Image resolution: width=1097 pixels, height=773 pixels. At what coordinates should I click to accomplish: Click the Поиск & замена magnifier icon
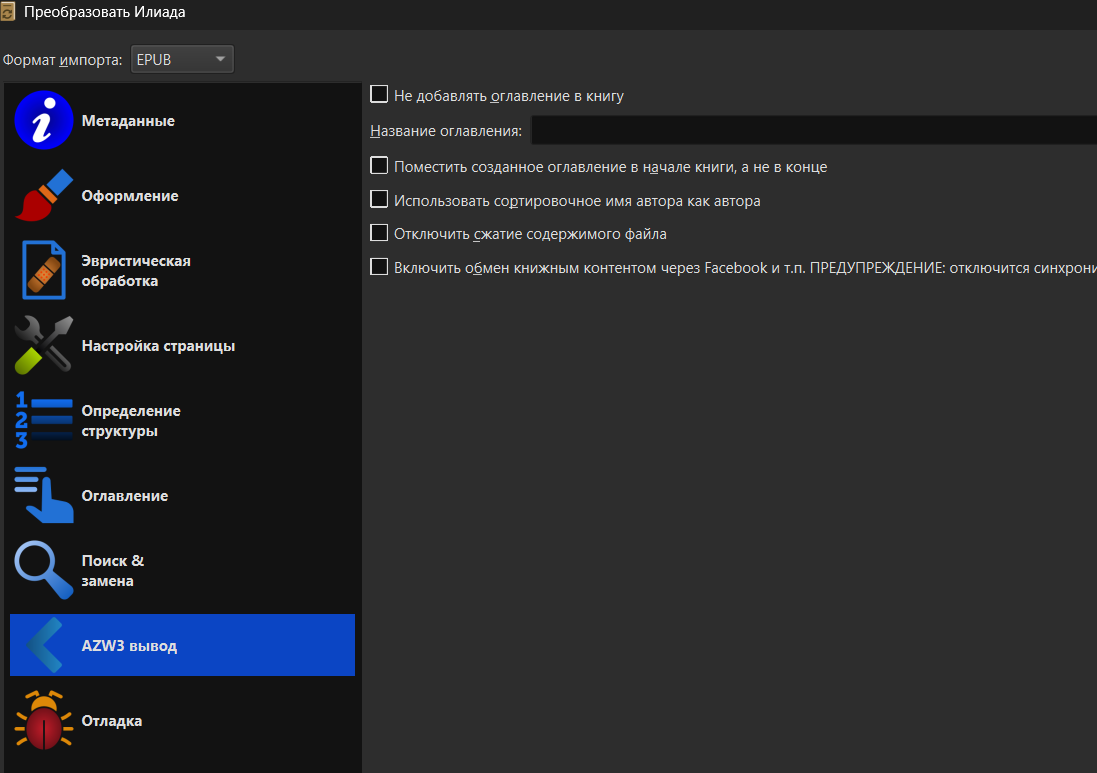[x=44, y=570]
